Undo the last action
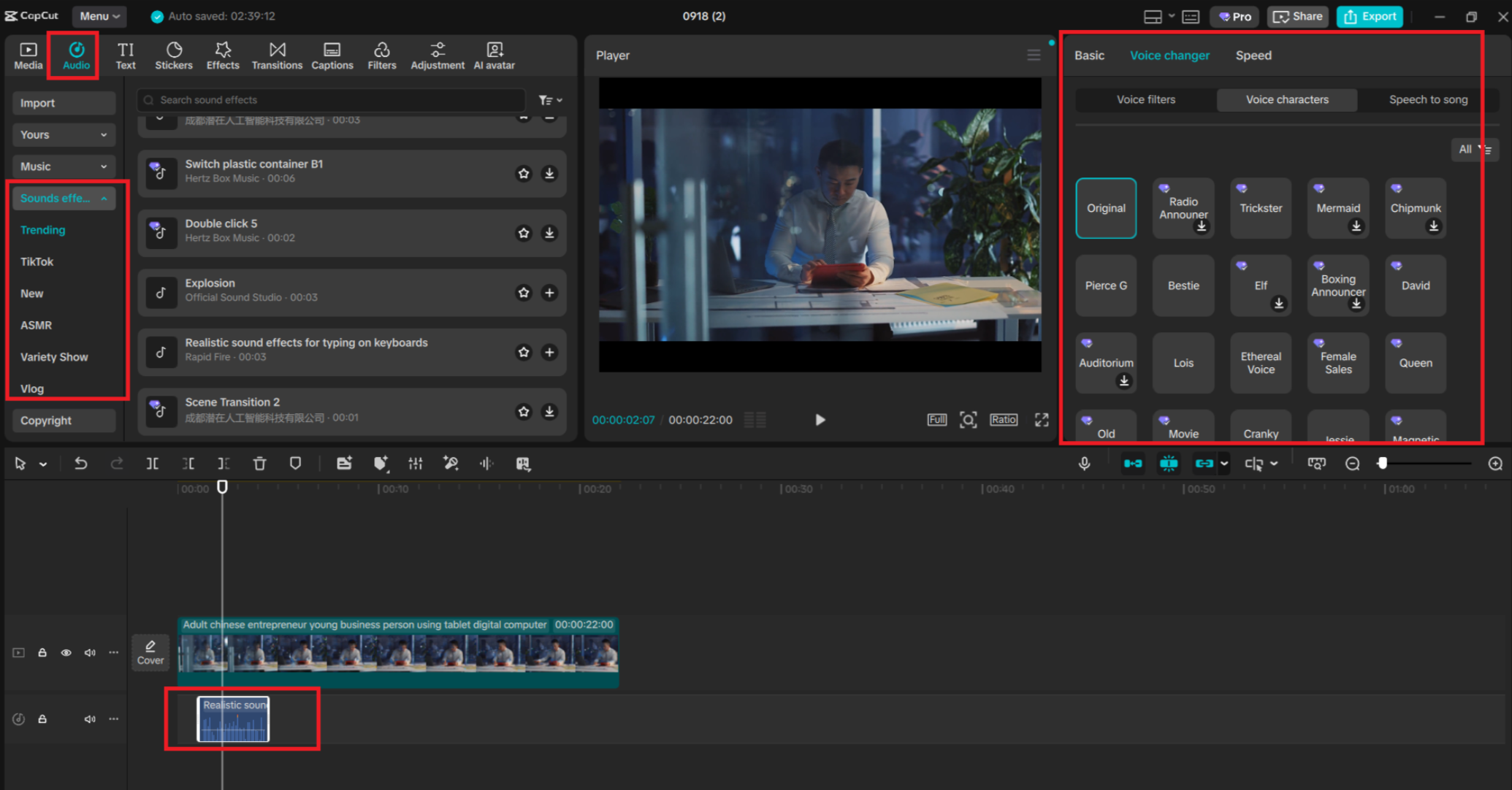 coord(80,463)
